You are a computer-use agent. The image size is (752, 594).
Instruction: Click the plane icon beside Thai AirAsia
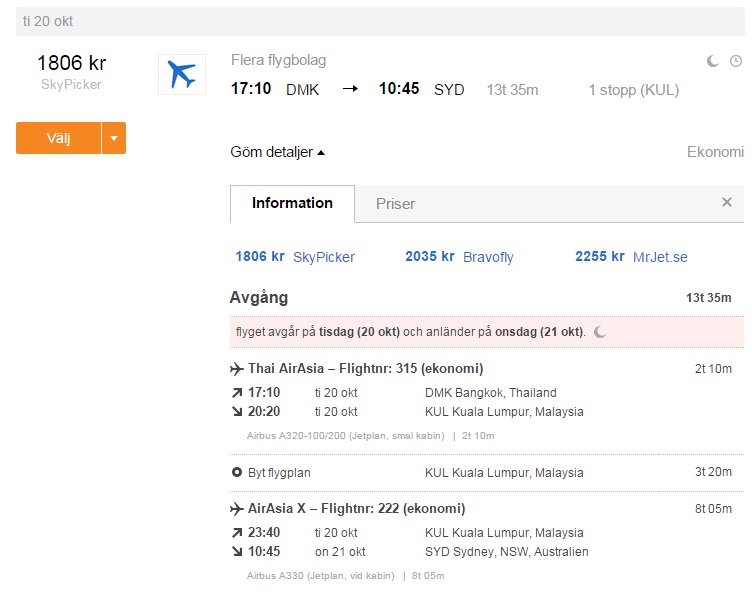tap(237, 368)
